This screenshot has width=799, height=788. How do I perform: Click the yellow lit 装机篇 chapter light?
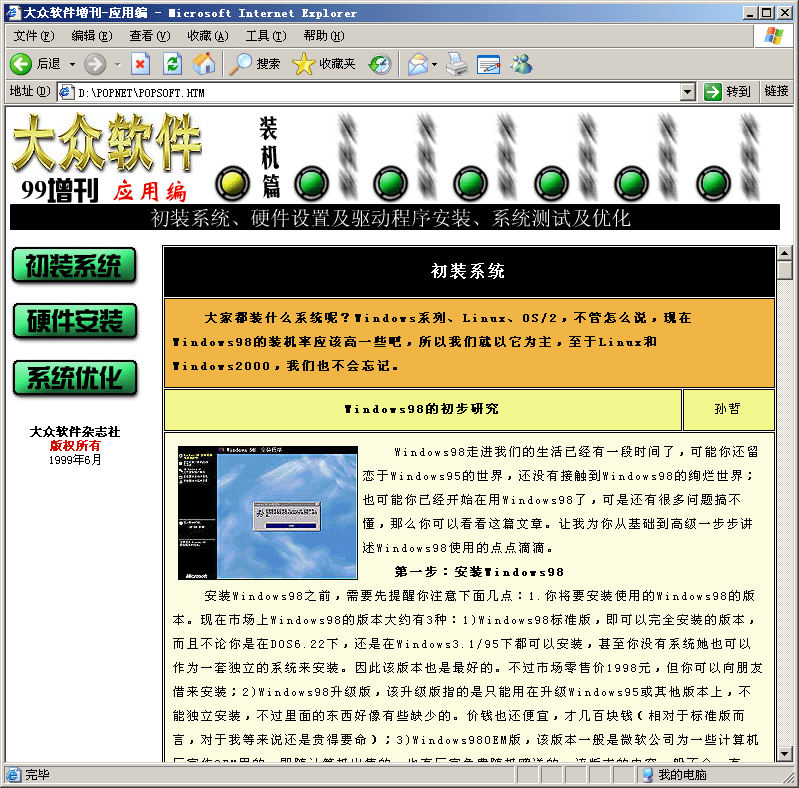coord(232,183)
